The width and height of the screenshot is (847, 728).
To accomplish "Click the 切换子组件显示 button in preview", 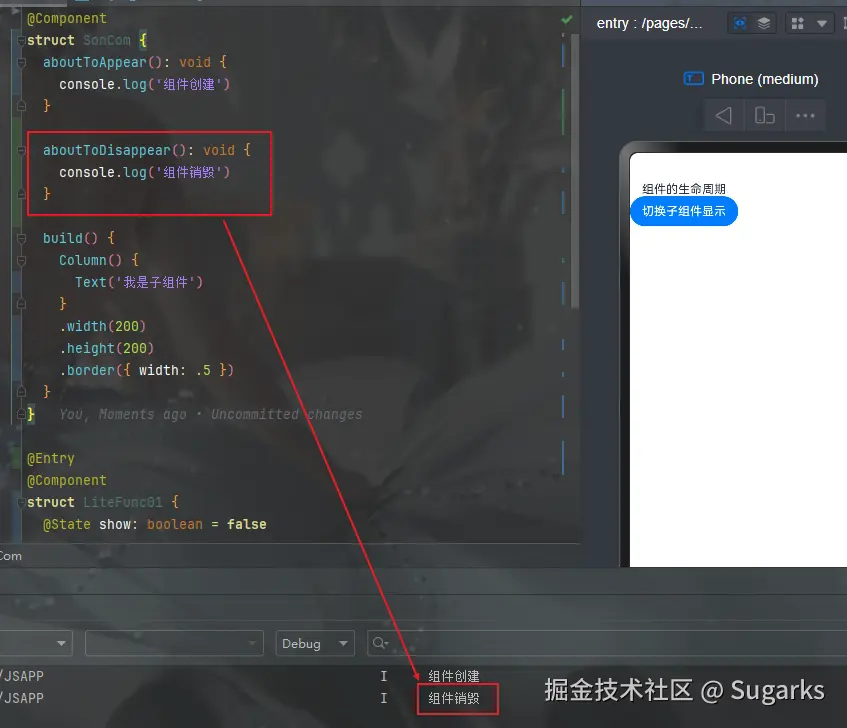I will click(683, 211).
